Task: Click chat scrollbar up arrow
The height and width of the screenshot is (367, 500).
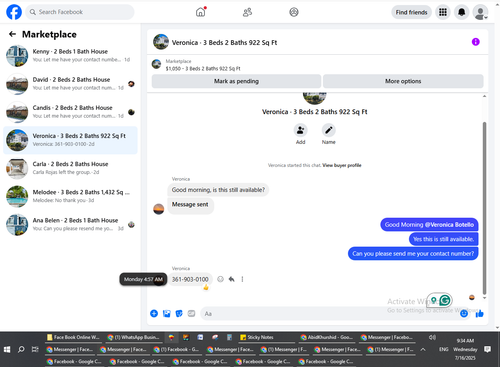Action: 484,96
